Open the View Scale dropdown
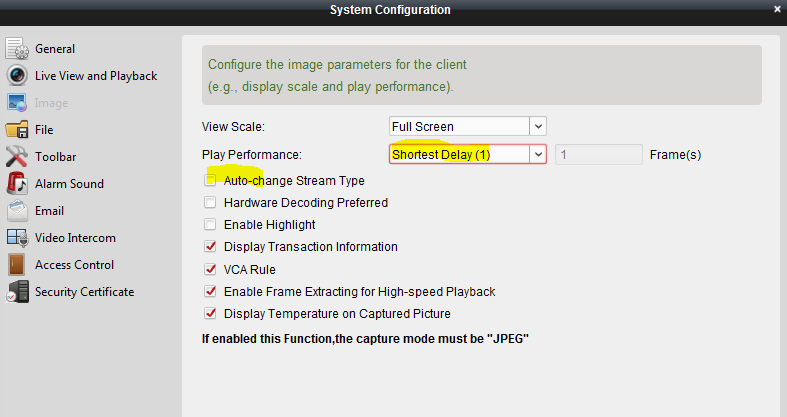 click(x=538, y=127)
